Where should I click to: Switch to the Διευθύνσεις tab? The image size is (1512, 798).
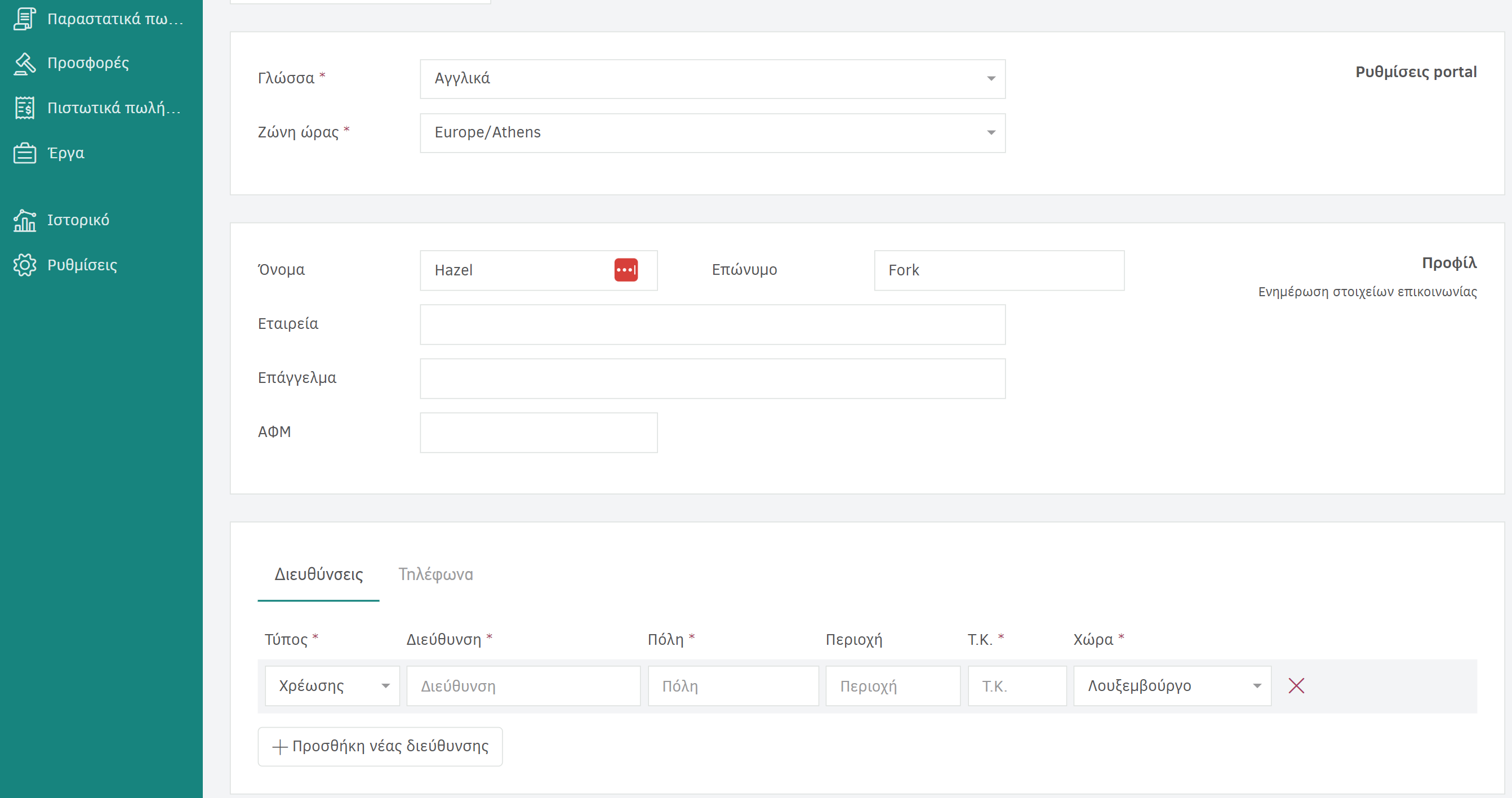319,574
